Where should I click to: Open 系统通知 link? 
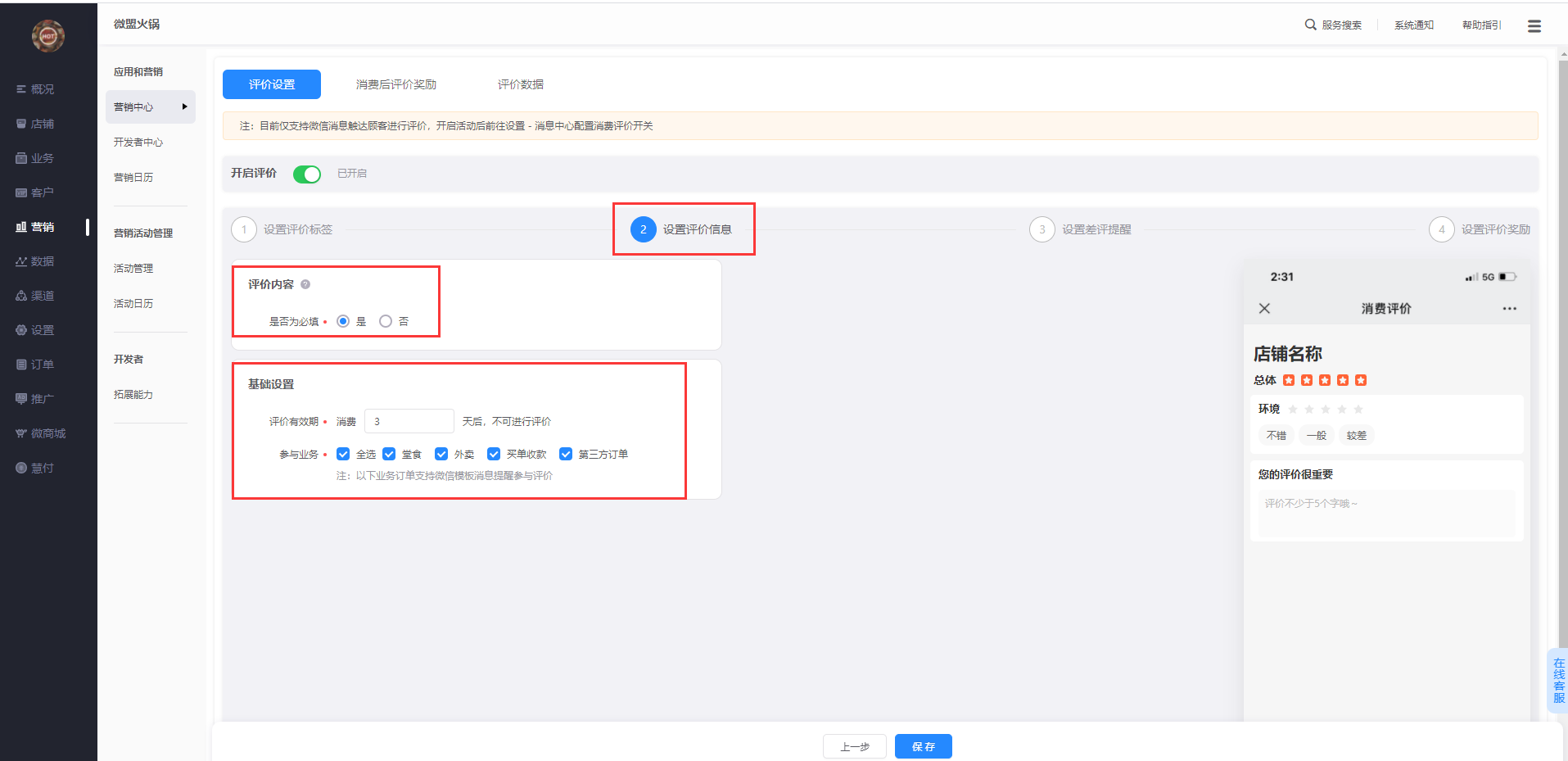point(1414,25)
